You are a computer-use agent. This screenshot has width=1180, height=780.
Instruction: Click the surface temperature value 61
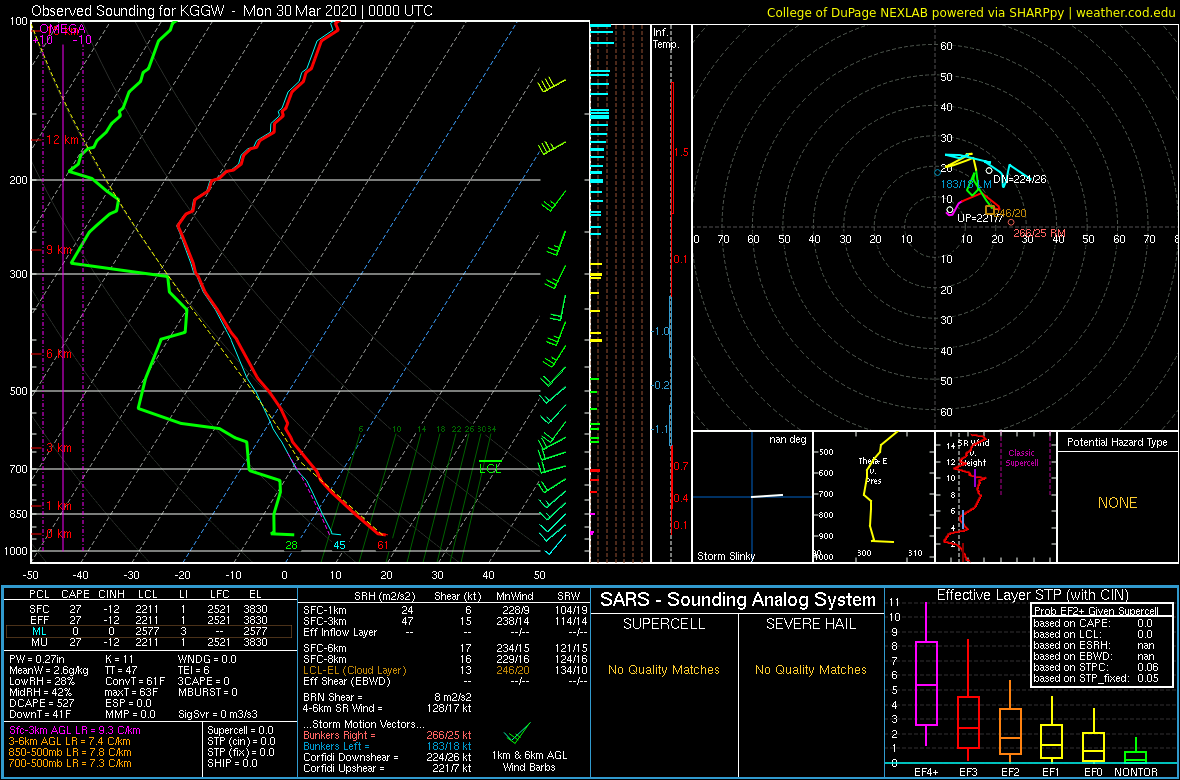382,545
